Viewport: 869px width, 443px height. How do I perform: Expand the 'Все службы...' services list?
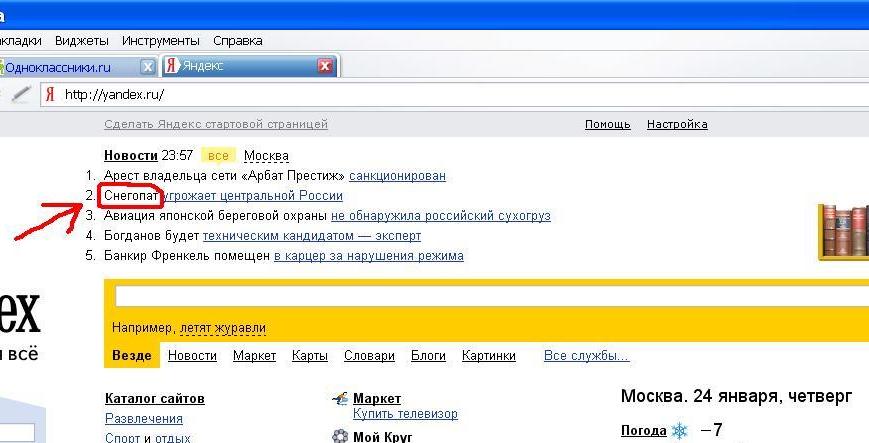pos(586,356)
